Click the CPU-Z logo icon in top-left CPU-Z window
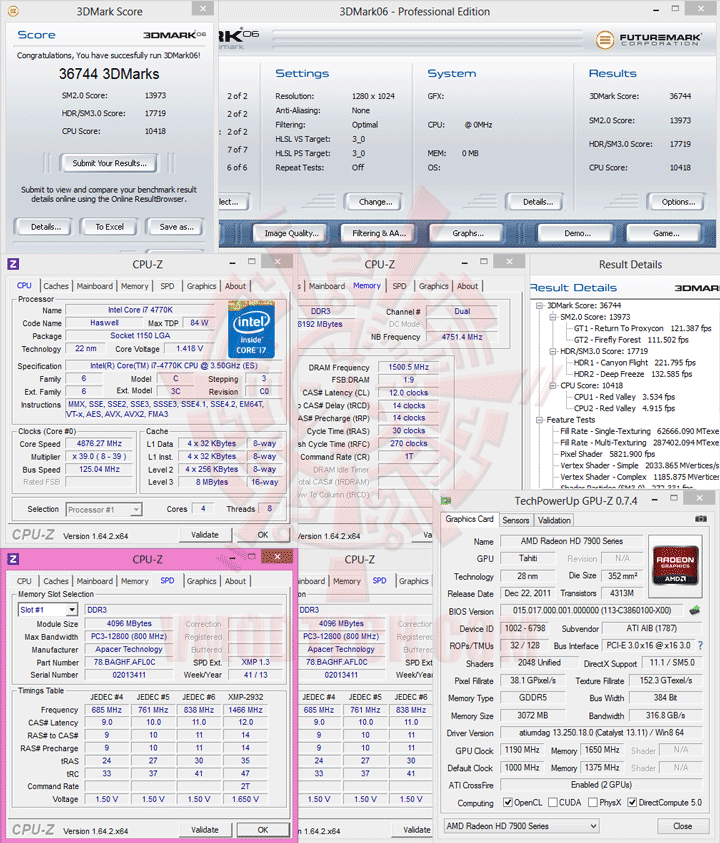The image size is (720, 843). (13, 264)
